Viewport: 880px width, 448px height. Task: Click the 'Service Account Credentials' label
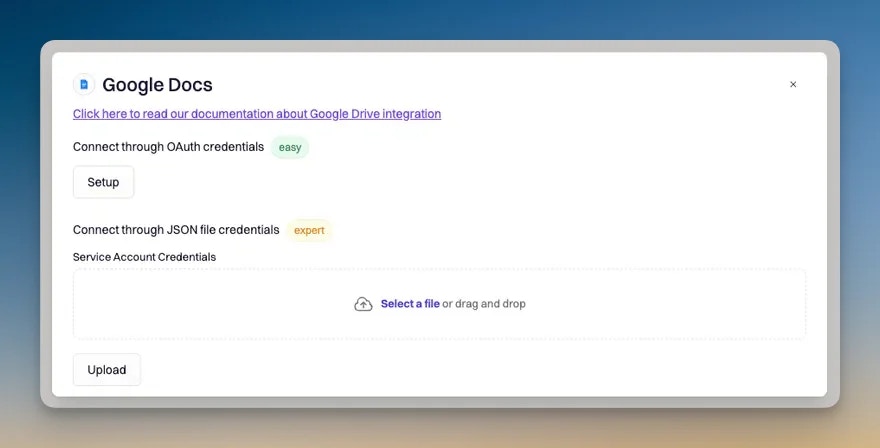coord(144,257)
